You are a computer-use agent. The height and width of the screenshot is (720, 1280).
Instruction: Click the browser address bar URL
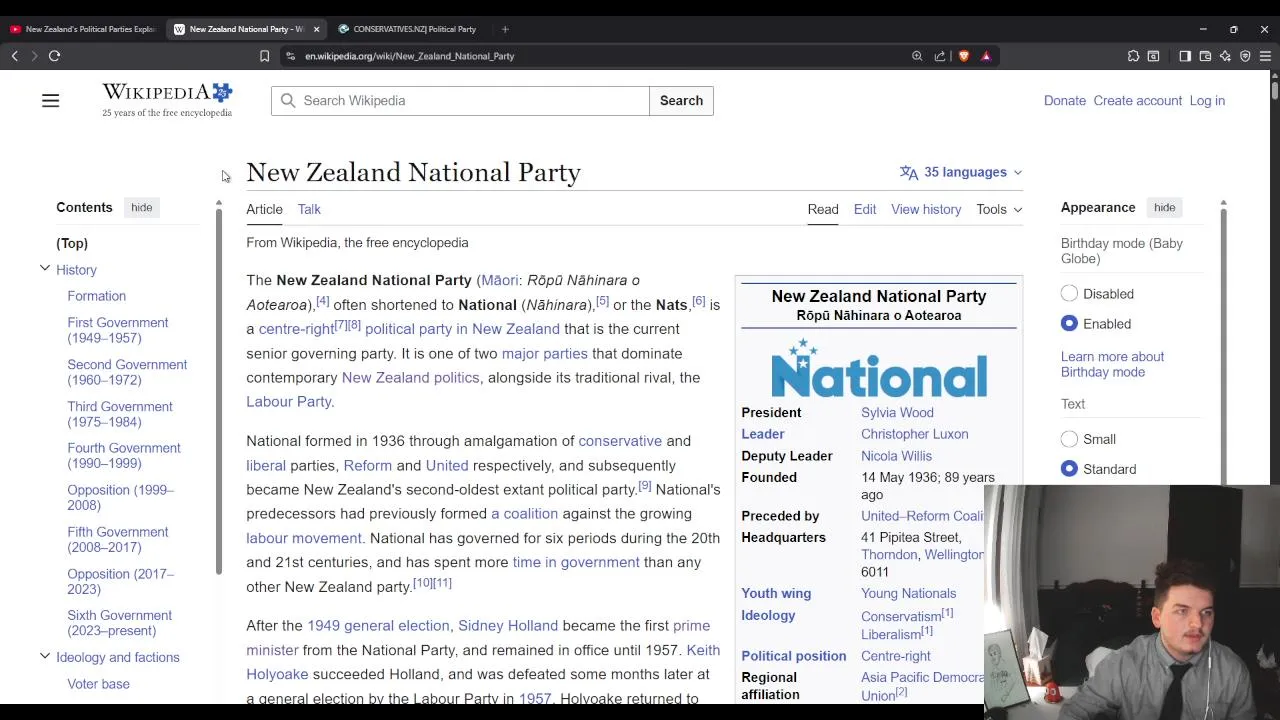click(410, 56)
